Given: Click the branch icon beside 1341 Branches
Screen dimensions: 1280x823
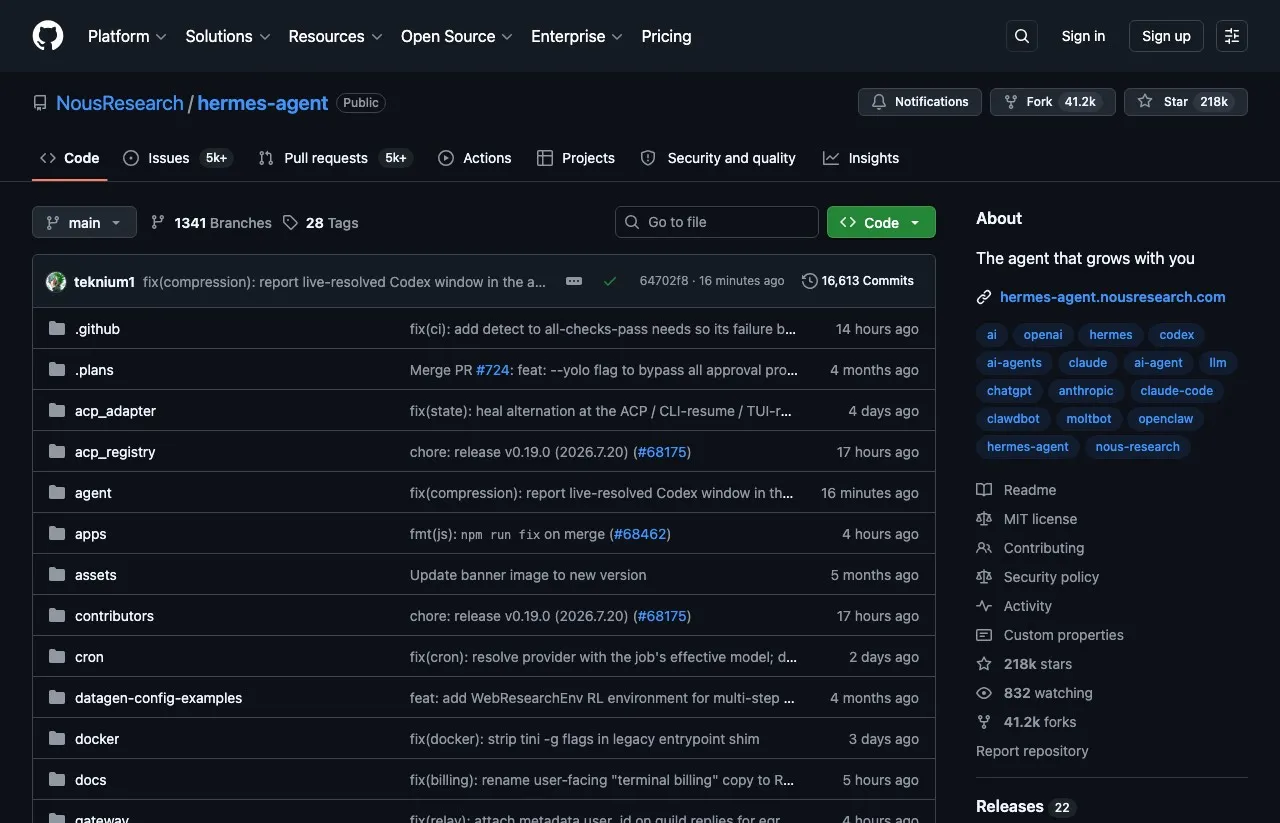Looking at the screenshot, I should click(x=158, y=223).
